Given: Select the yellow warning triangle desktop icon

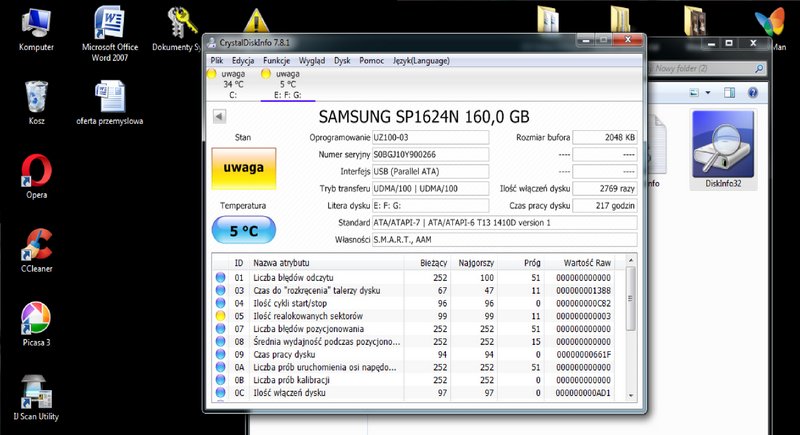Looking at the screenshot, I should click(256, 20).
